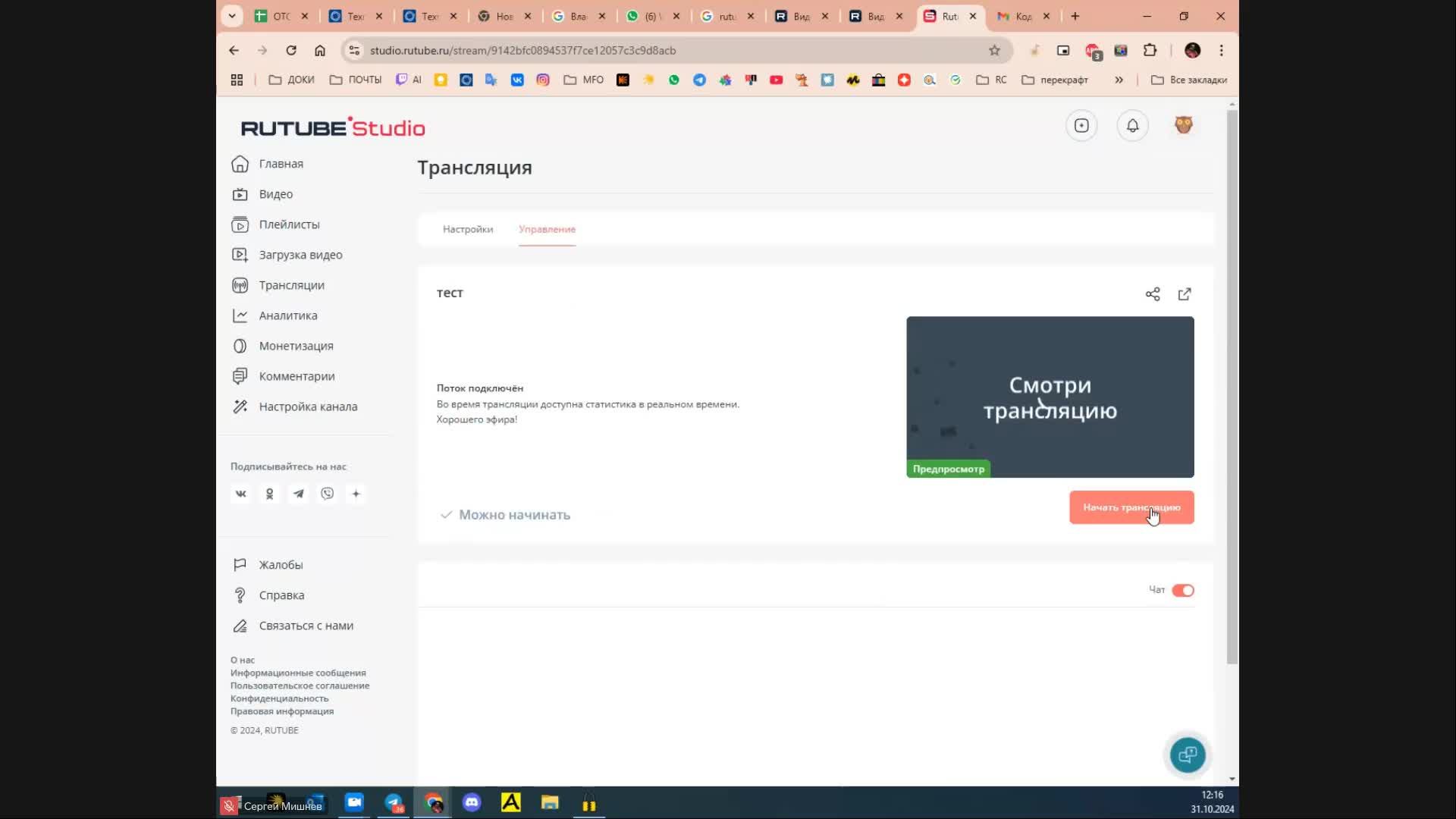This screenshot has height=819, width=1456.
Task: Click the Связаться с нами pencil icon
Action: coord(240,626)
